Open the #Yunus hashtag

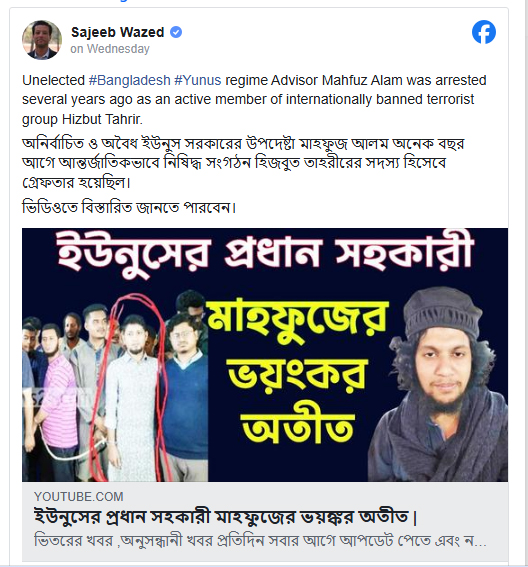click(197, 80)
